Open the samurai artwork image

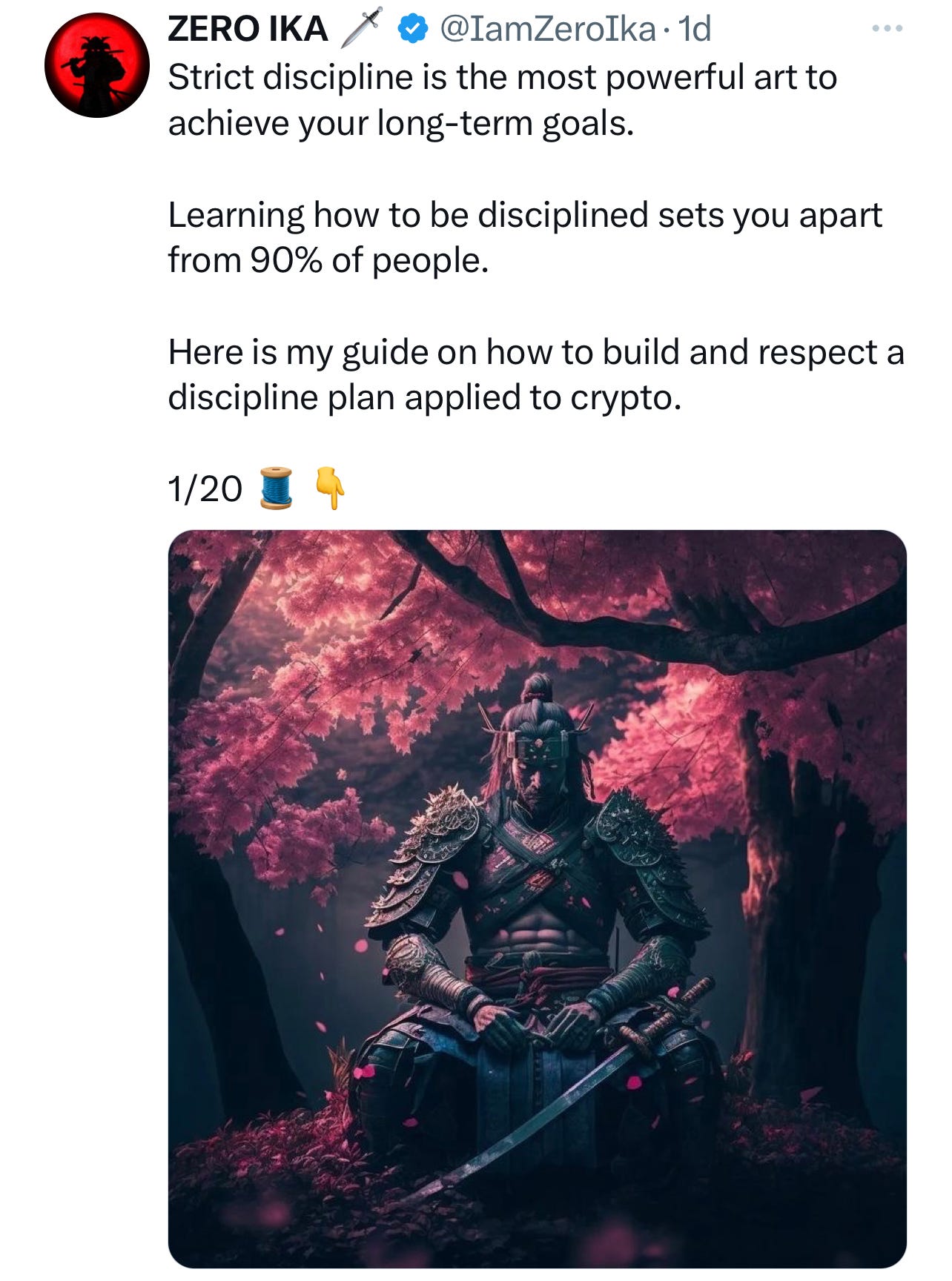[538, 898]
